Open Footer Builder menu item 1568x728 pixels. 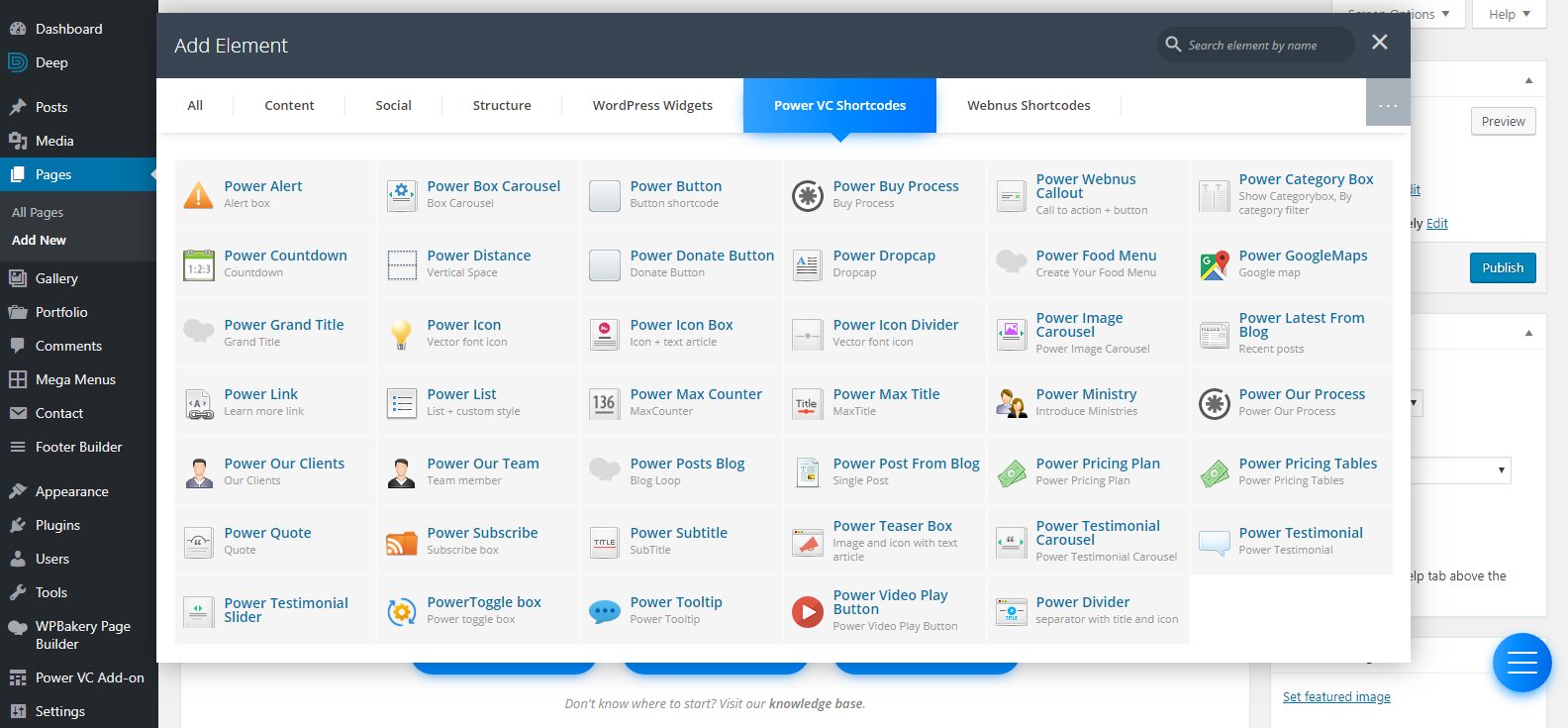click(79, 447)
